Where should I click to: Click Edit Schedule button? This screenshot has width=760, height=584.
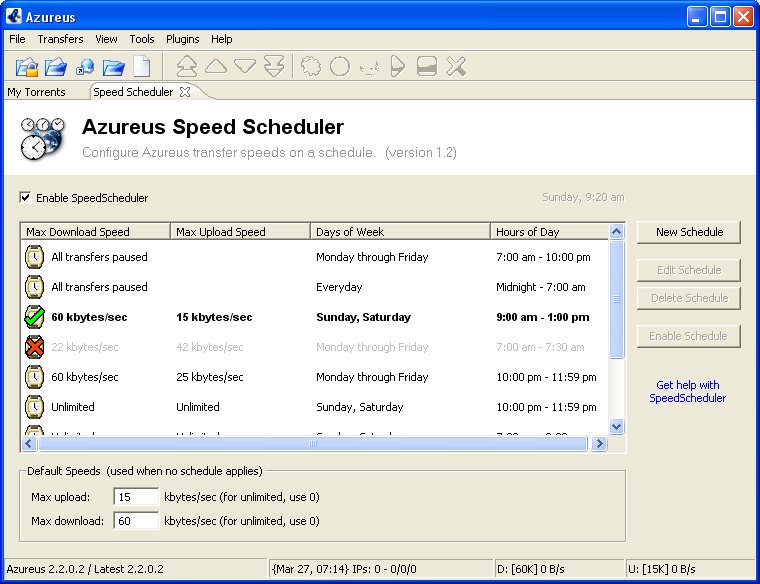689,270
